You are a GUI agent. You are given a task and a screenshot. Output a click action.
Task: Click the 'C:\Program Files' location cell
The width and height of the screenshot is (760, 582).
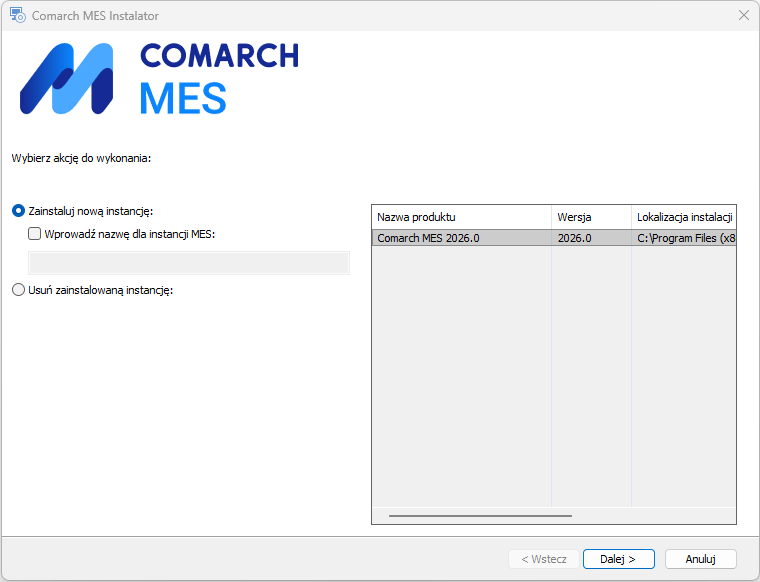(x=685, y=238)
